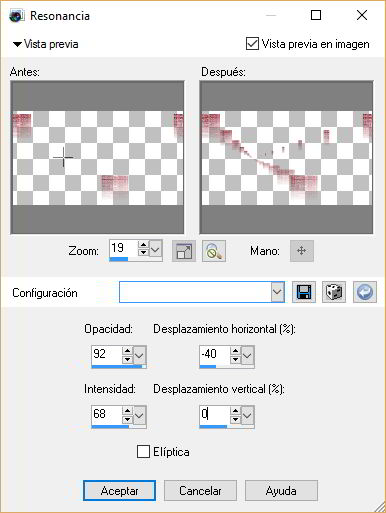Click the application icon in the title bar
The width and height of the screenshot is (386, 513).
[x=17, y=16]
